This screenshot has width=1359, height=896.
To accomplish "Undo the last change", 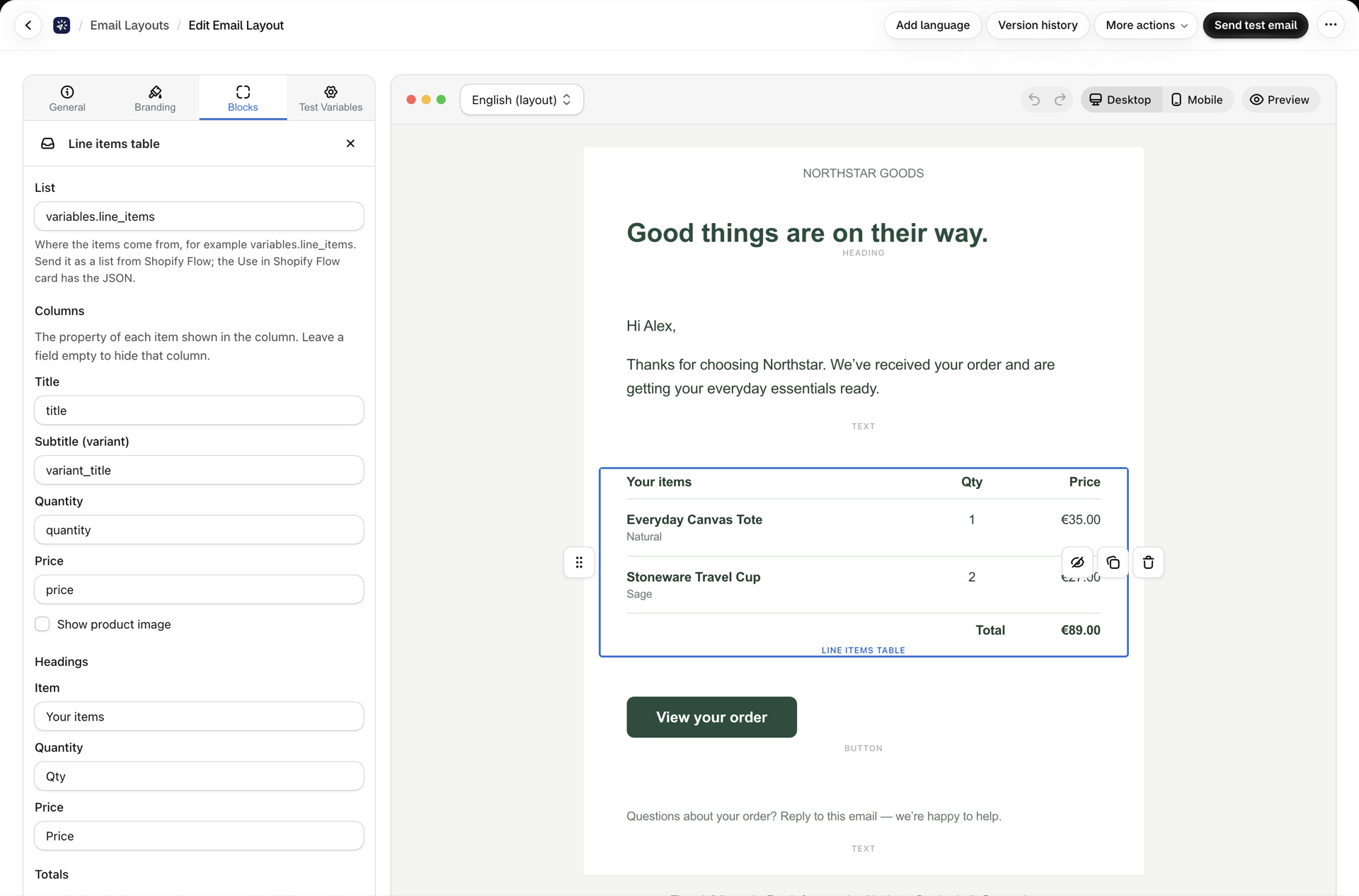I will coord(1034,100).
